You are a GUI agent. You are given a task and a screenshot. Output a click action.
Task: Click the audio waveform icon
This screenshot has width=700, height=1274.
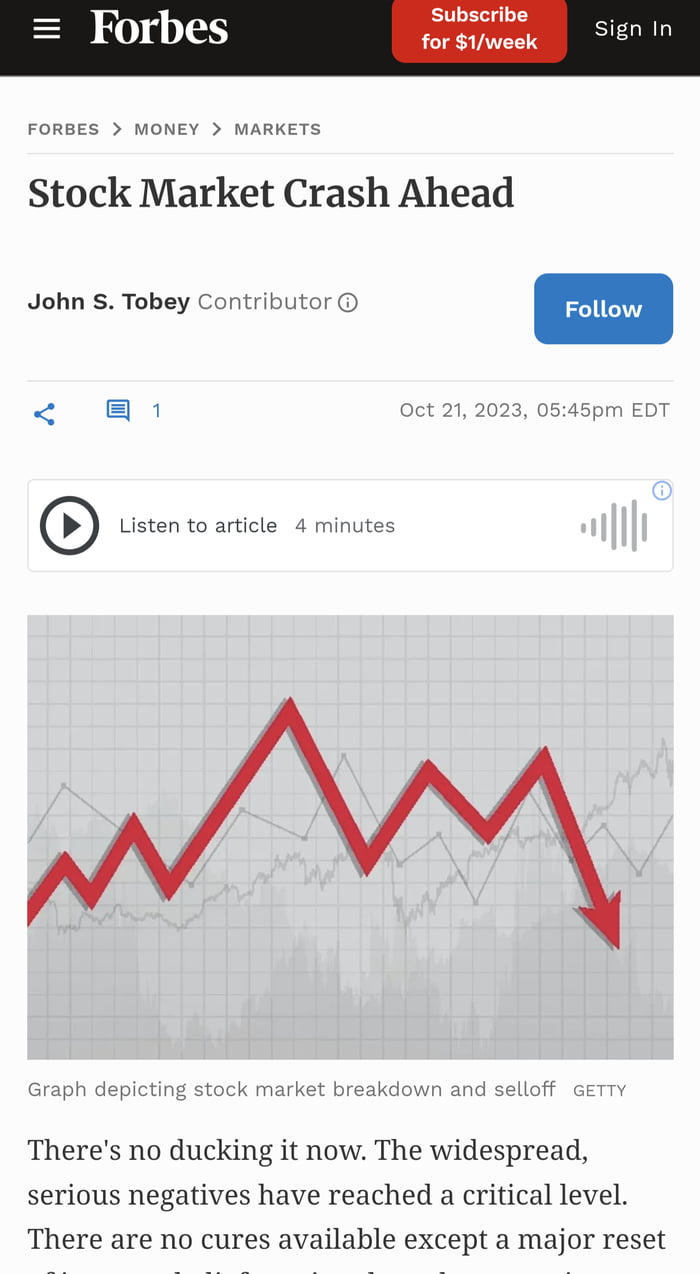pyautogui.click(x=614, y=525)
